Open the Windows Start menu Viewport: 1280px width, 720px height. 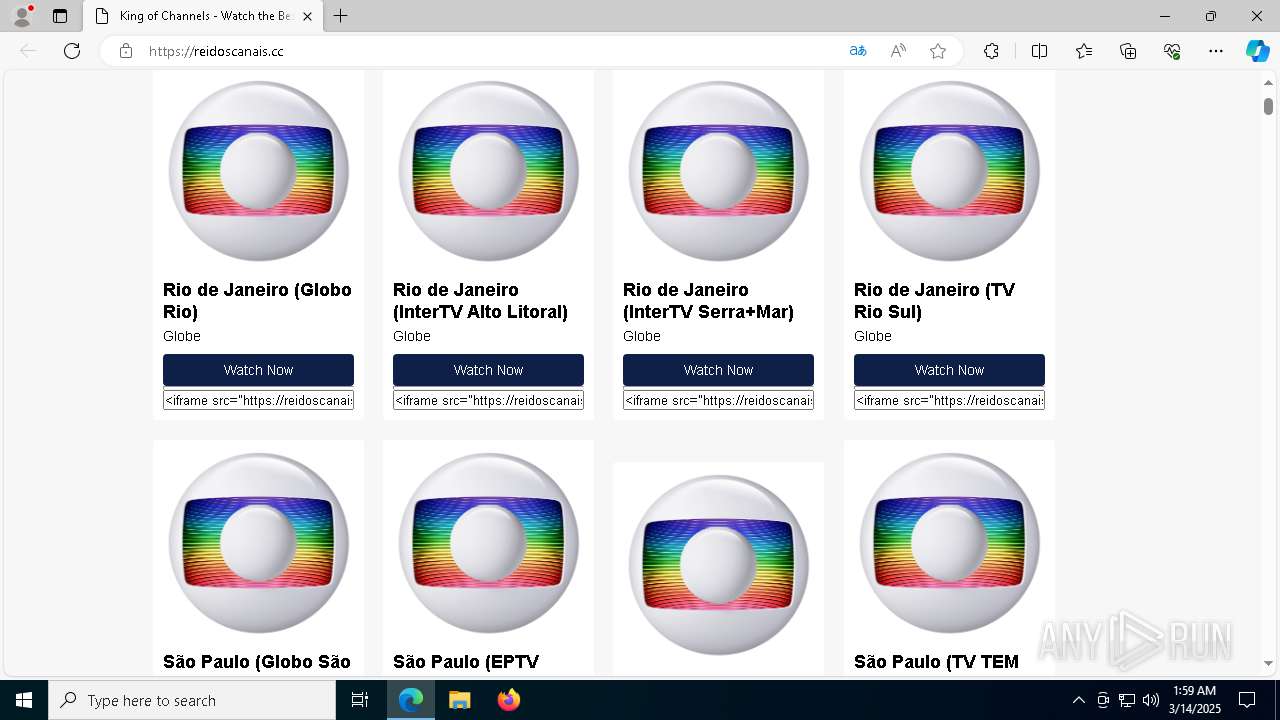tap(24, 700)
